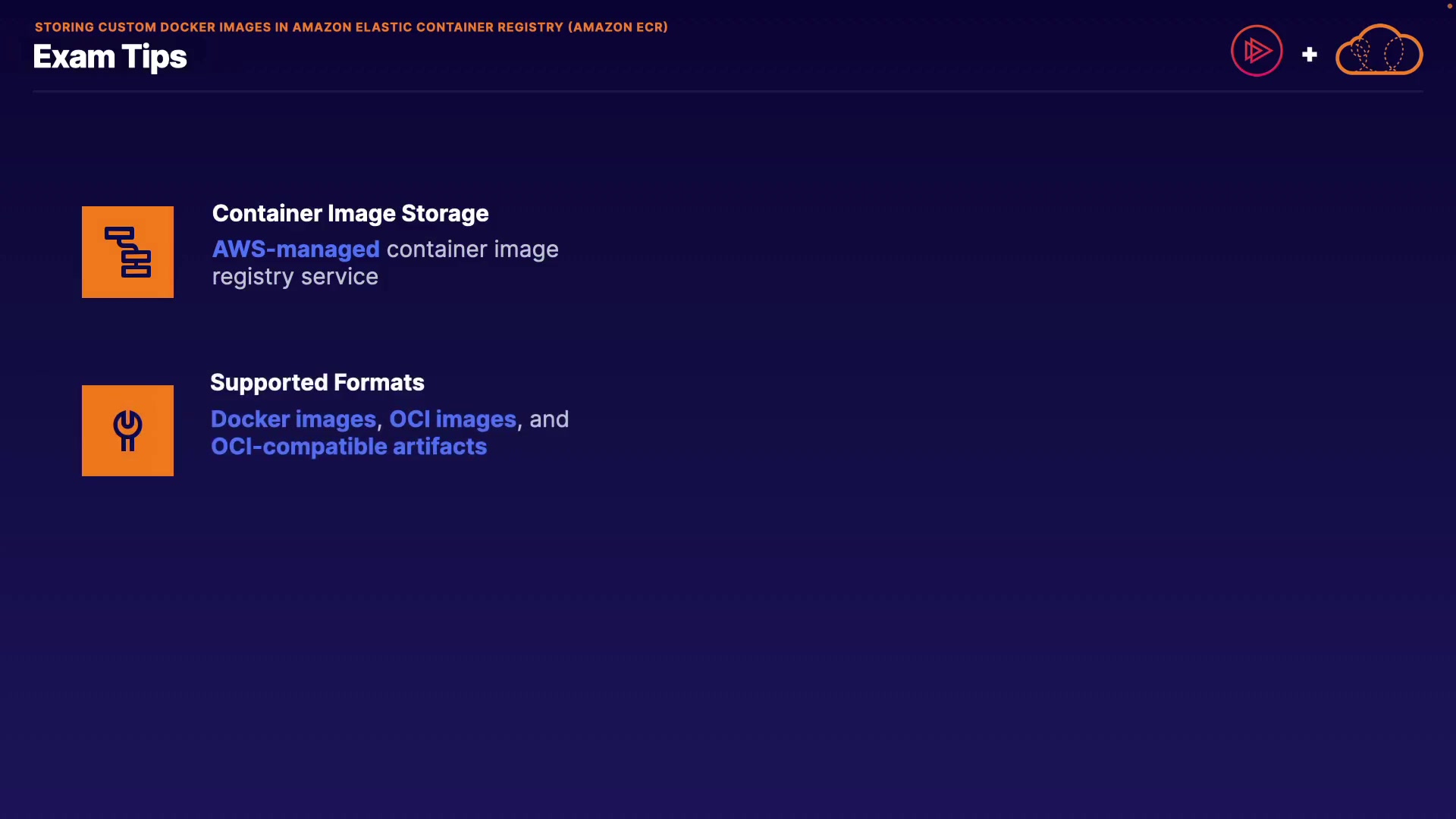The height and width of the screenshot is (819, 1456).
Task: Click the Exam Tips slide title
Action: (x=110, y=57)
